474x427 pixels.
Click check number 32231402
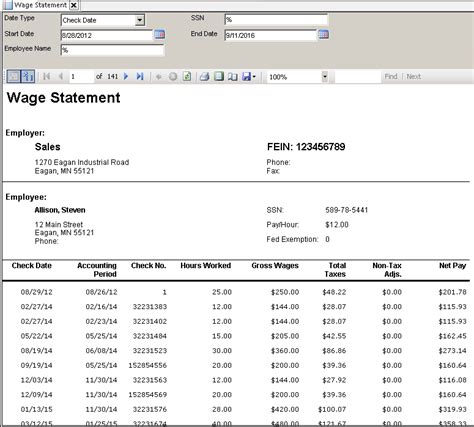(150, 321)
